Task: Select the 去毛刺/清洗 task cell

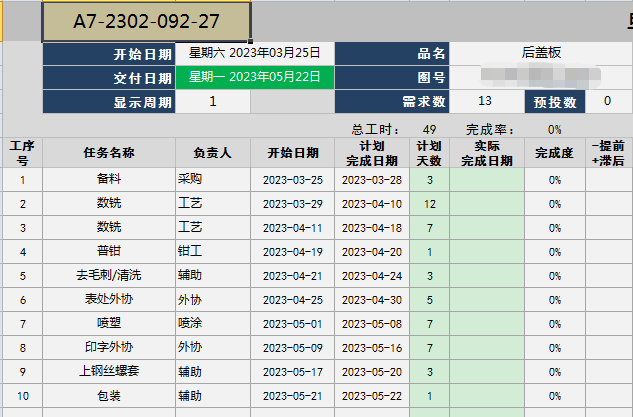Action: (x=109, y=276)
